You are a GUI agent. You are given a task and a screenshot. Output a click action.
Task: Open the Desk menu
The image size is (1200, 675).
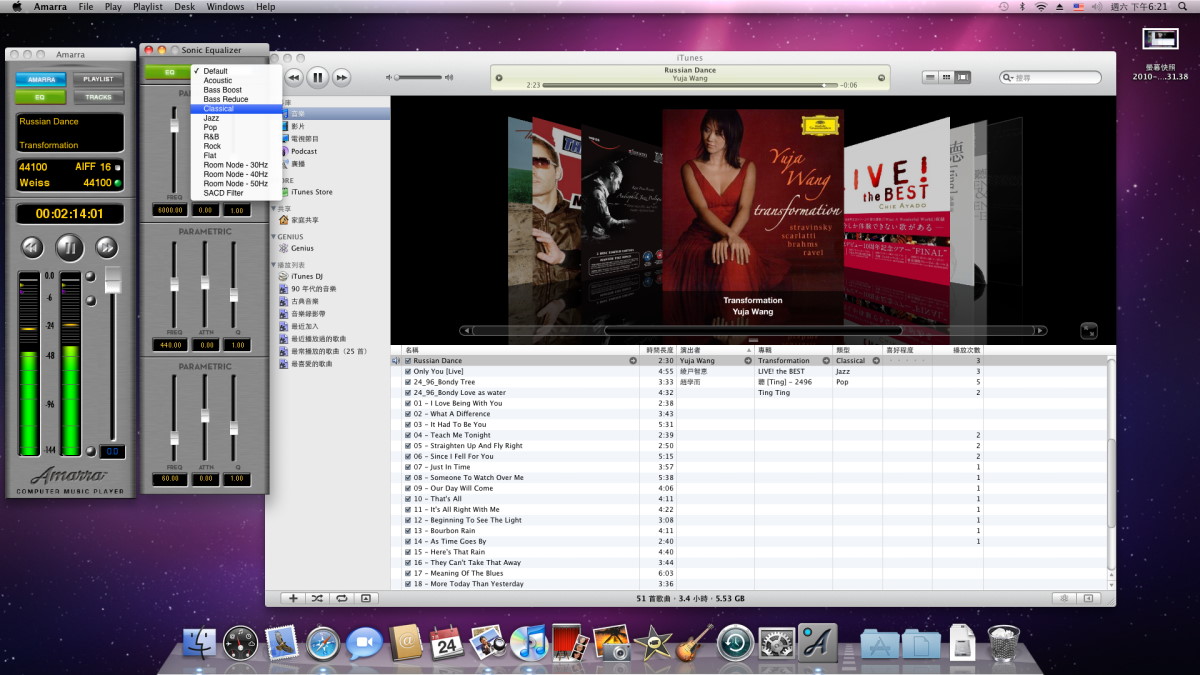(x=184, y=7)
